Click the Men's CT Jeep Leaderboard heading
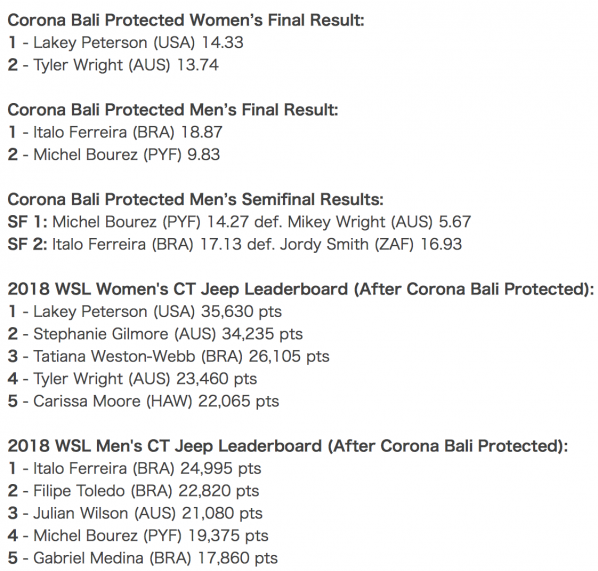Viewport: 598px width, 571px height. click(288, 446)
